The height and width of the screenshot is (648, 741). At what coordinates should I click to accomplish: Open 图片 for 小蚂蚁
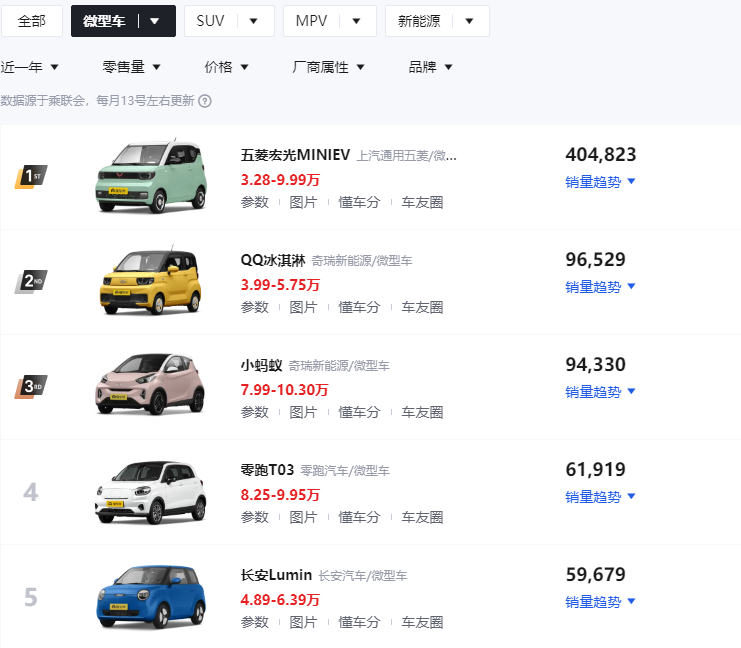point(303,412)
